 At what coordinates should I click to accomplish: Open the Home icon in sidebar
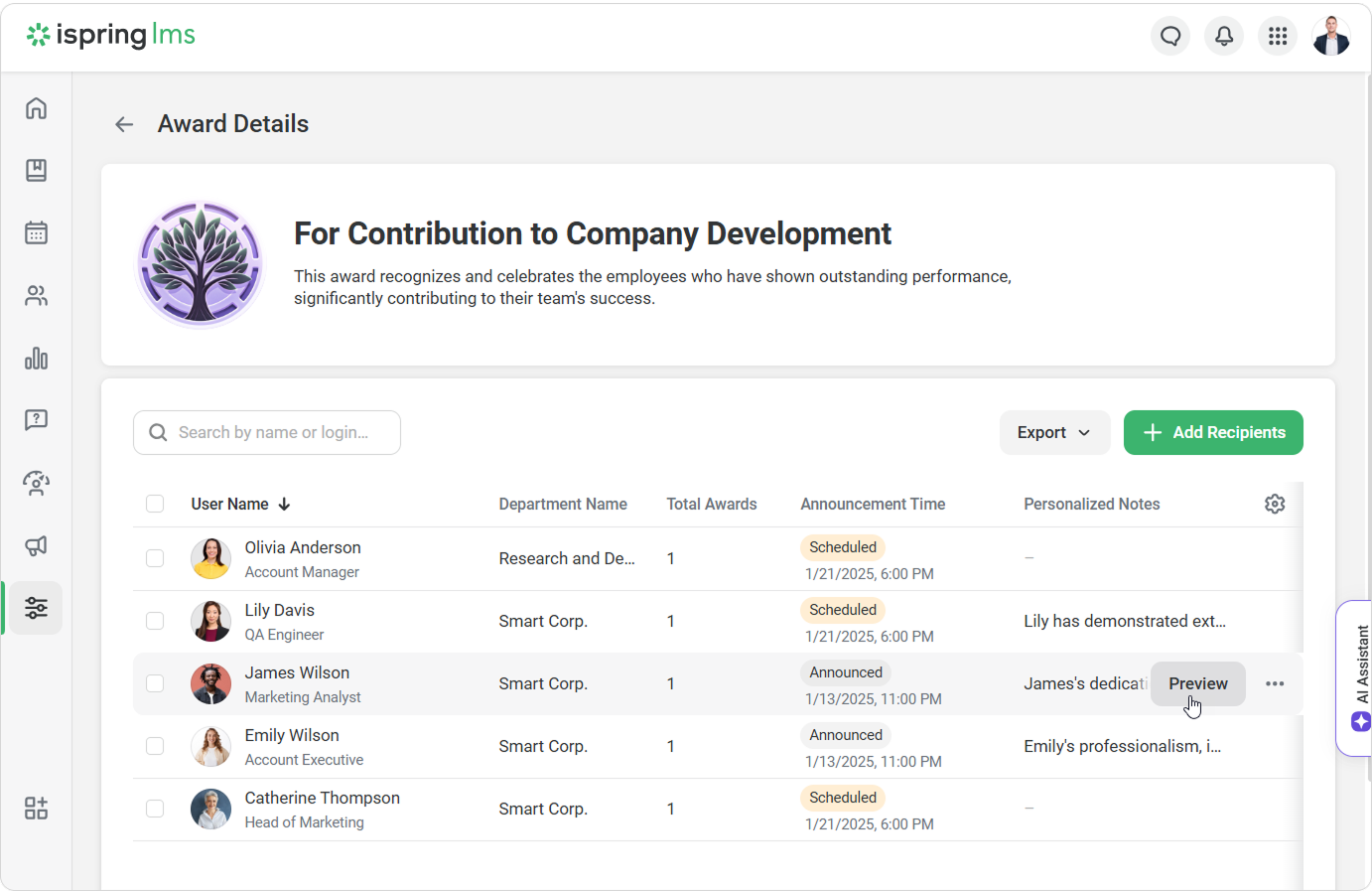(x=36, y=108)
